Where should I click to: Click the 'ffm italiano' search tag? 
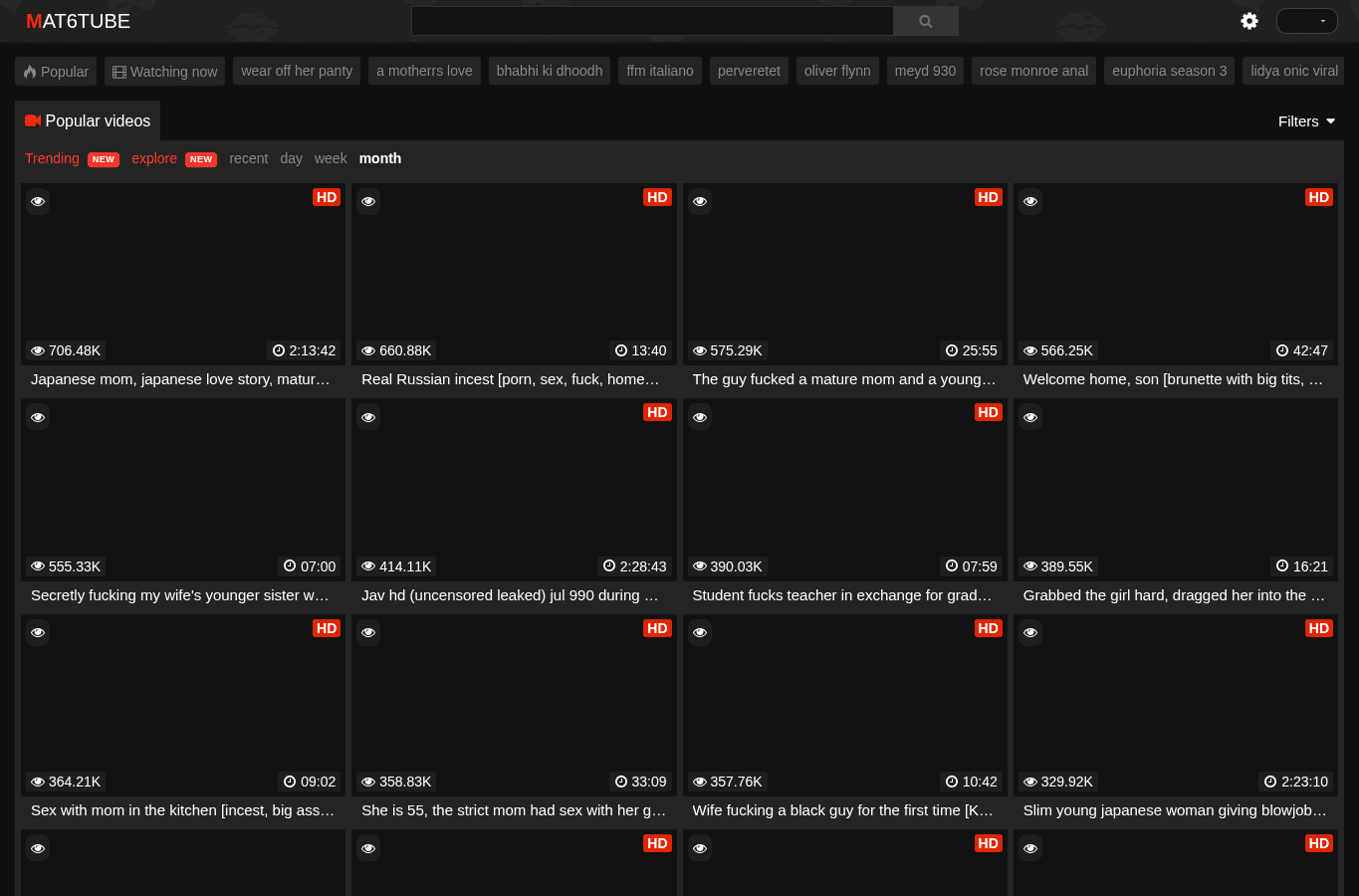point(659,71)
